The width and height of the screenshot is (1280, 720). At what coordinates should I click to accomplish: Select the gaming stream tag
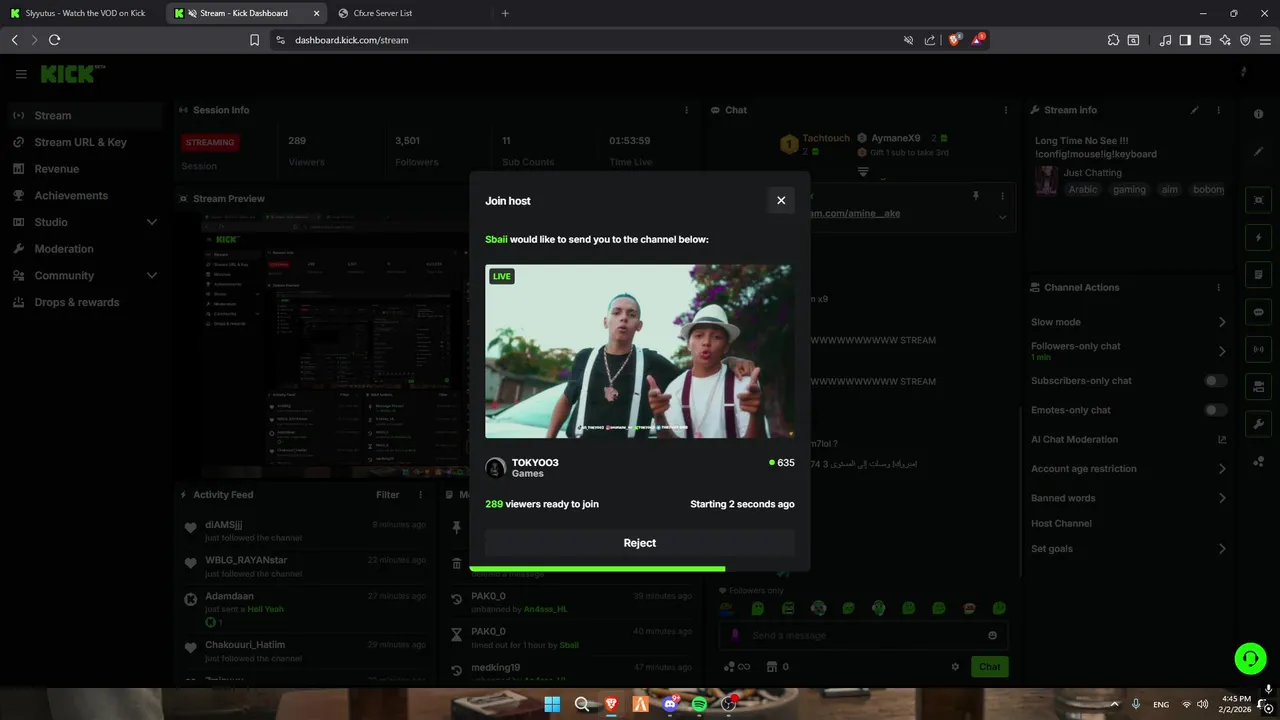pos(1129,190)
